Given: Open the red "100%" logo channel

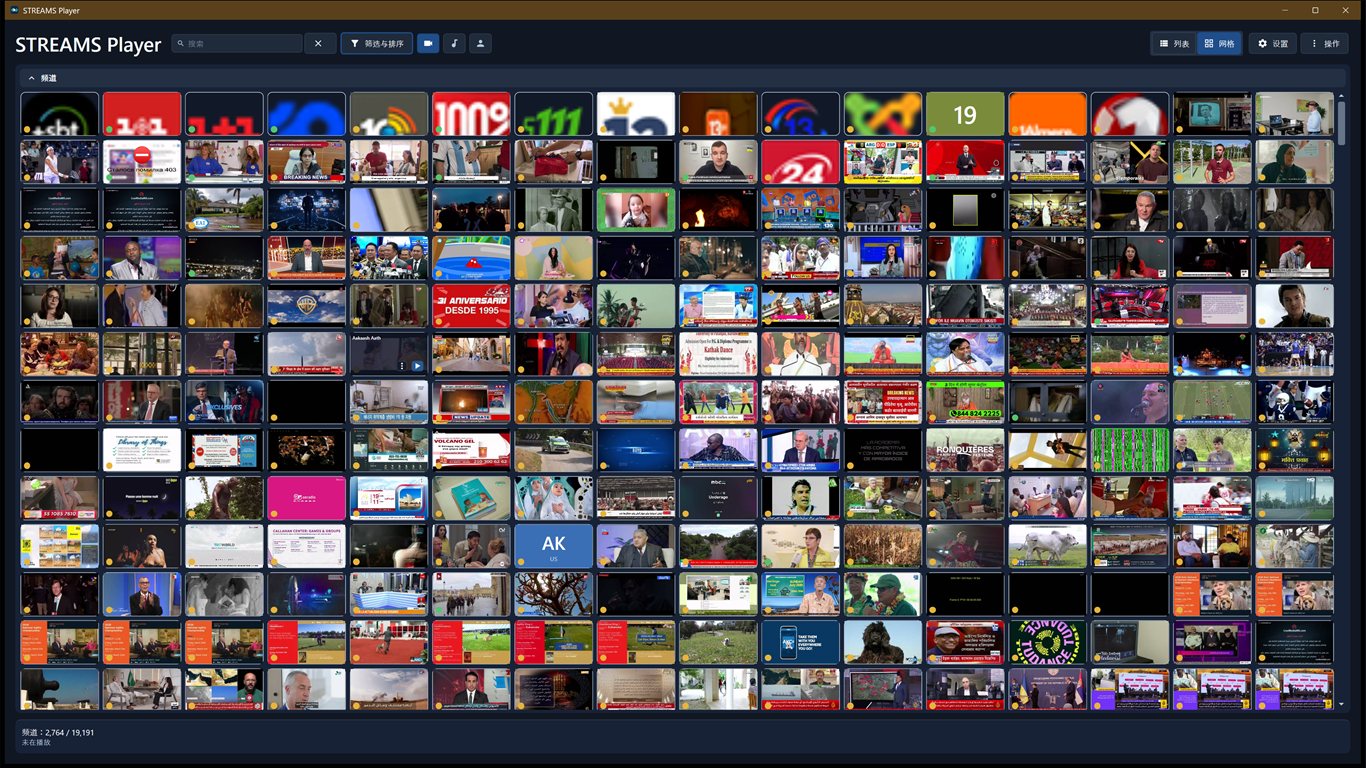Looking at the screenshot, I should tap(471, 114).
